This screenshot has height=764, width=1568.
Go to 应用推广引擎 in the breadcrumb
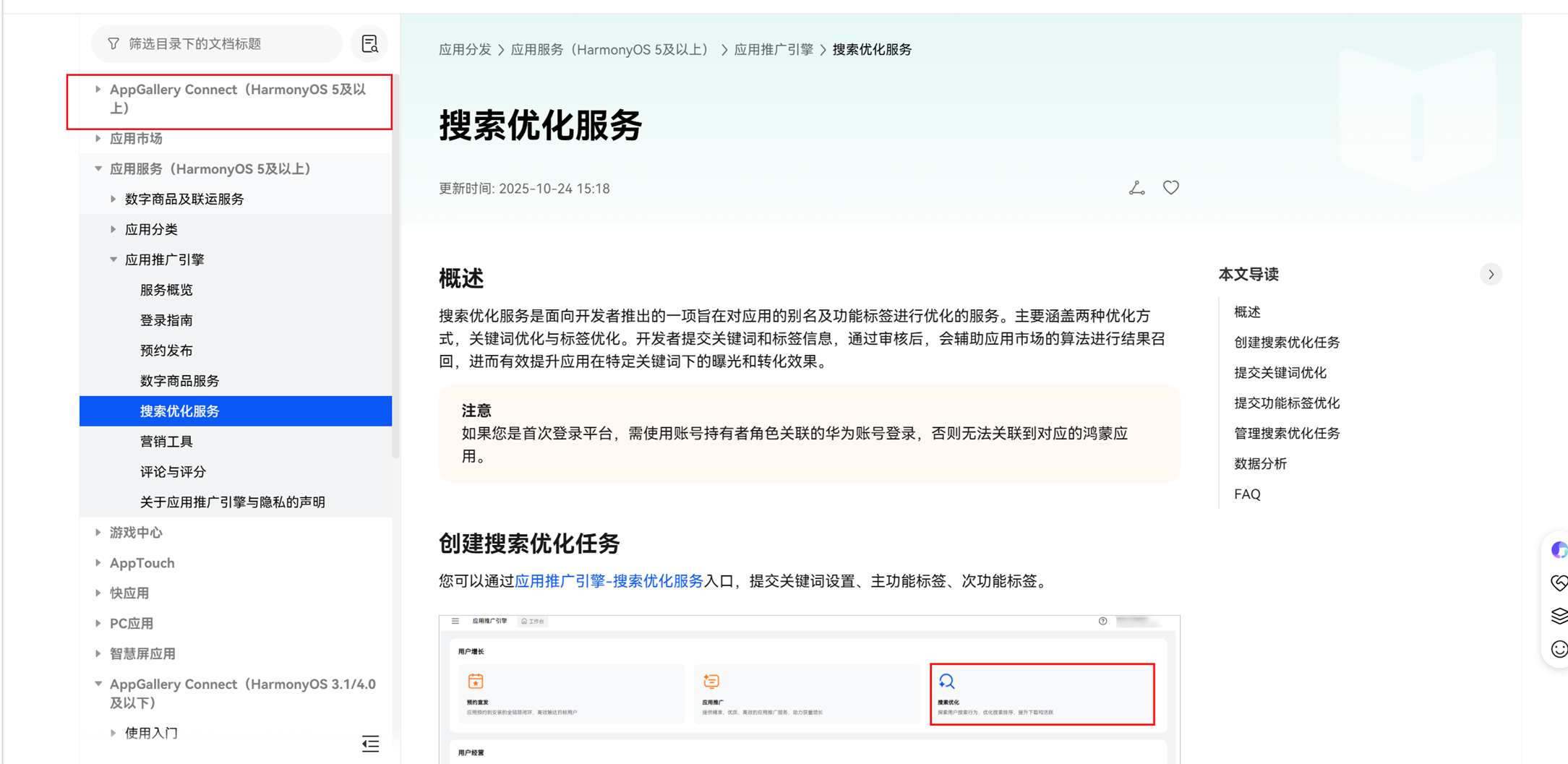pyautogui.click(x=774, y=50)
